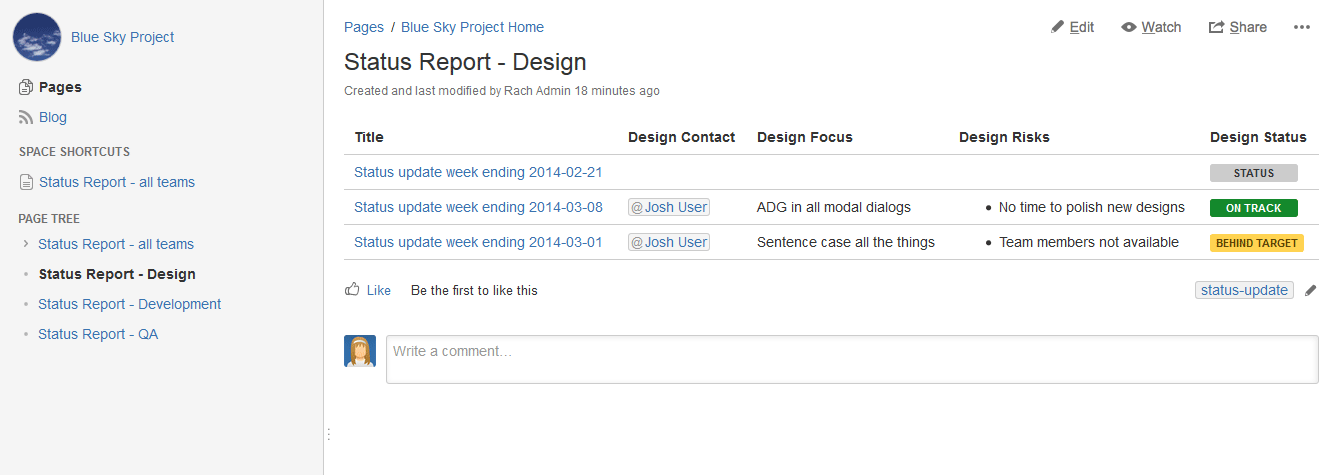1336x475 pixels.
Task: Open Status Report - QA page
Action: click(98, 334)
